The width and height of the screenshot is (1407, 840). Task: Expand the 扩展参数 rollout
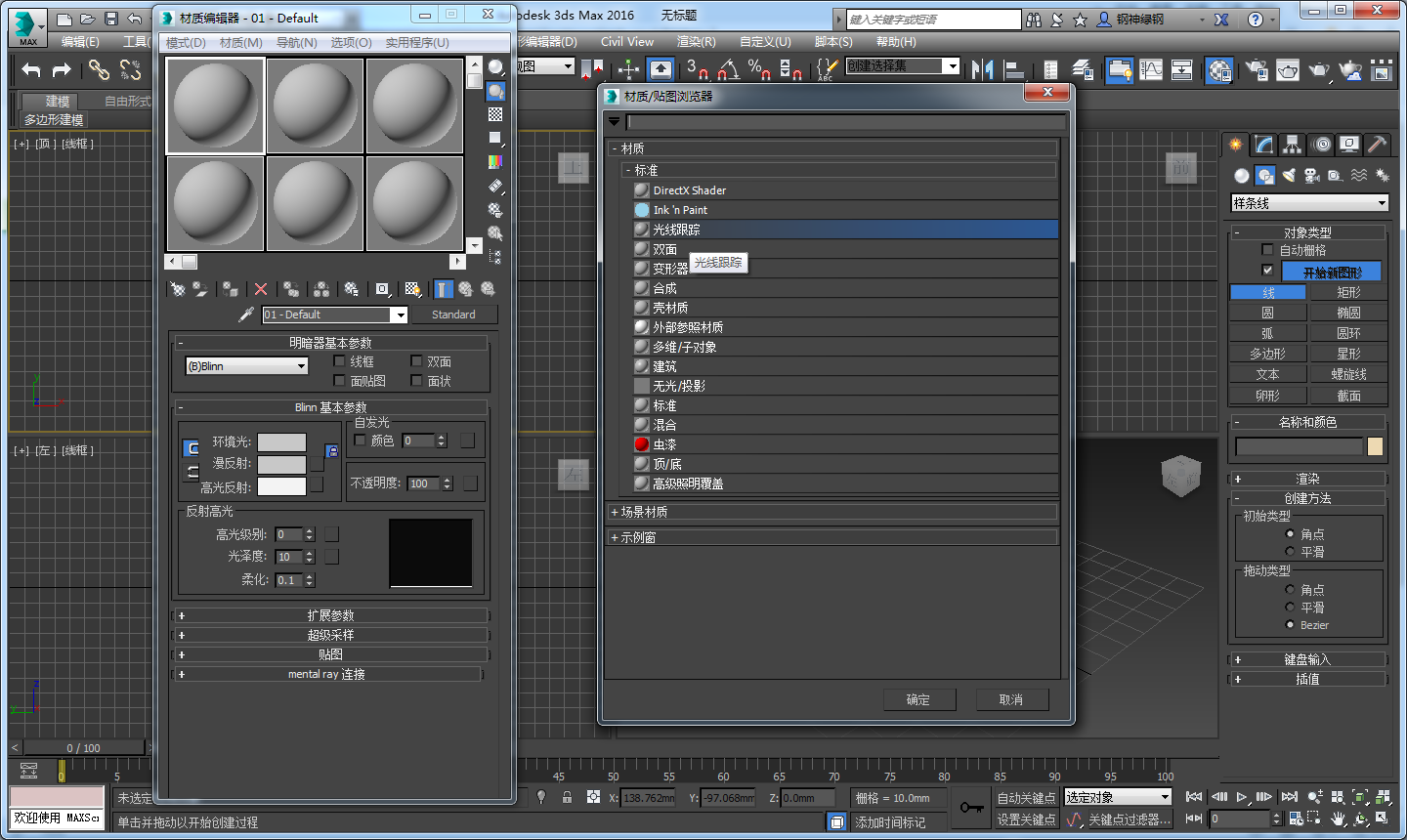click(330, 615)
